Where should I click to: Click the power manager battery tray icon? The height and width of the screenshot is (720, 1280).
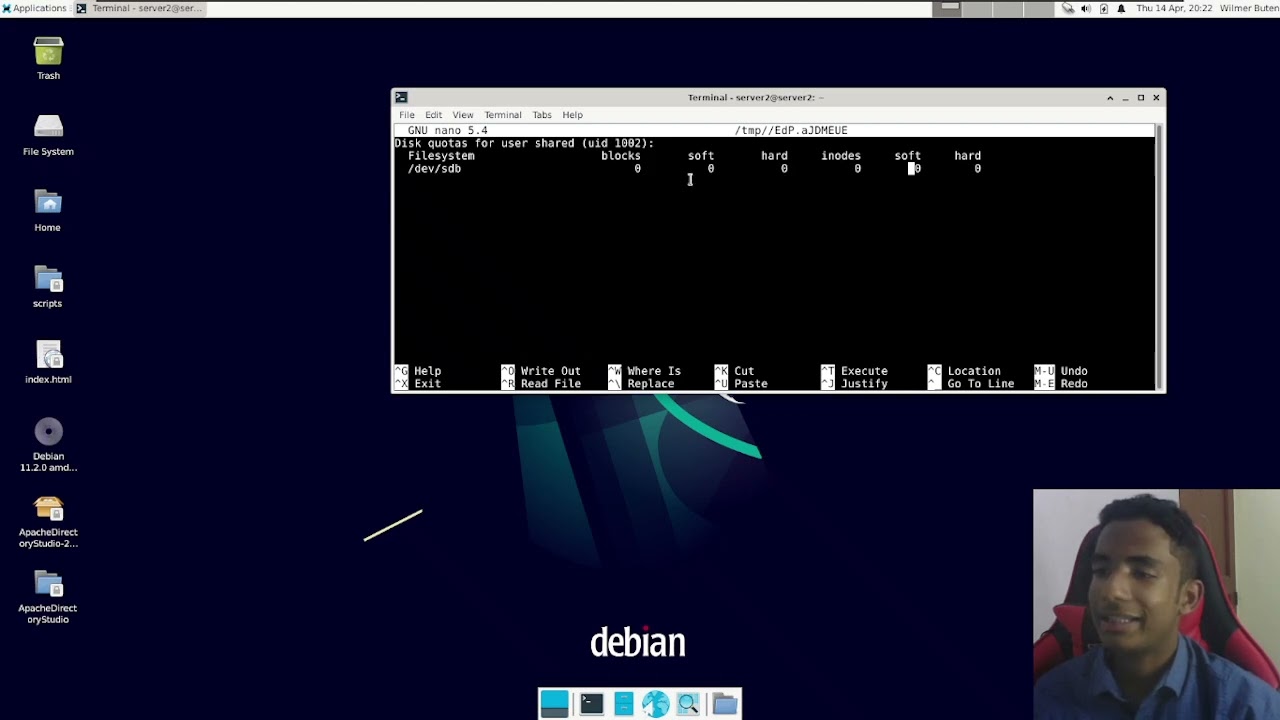(x=1104, y=8)
